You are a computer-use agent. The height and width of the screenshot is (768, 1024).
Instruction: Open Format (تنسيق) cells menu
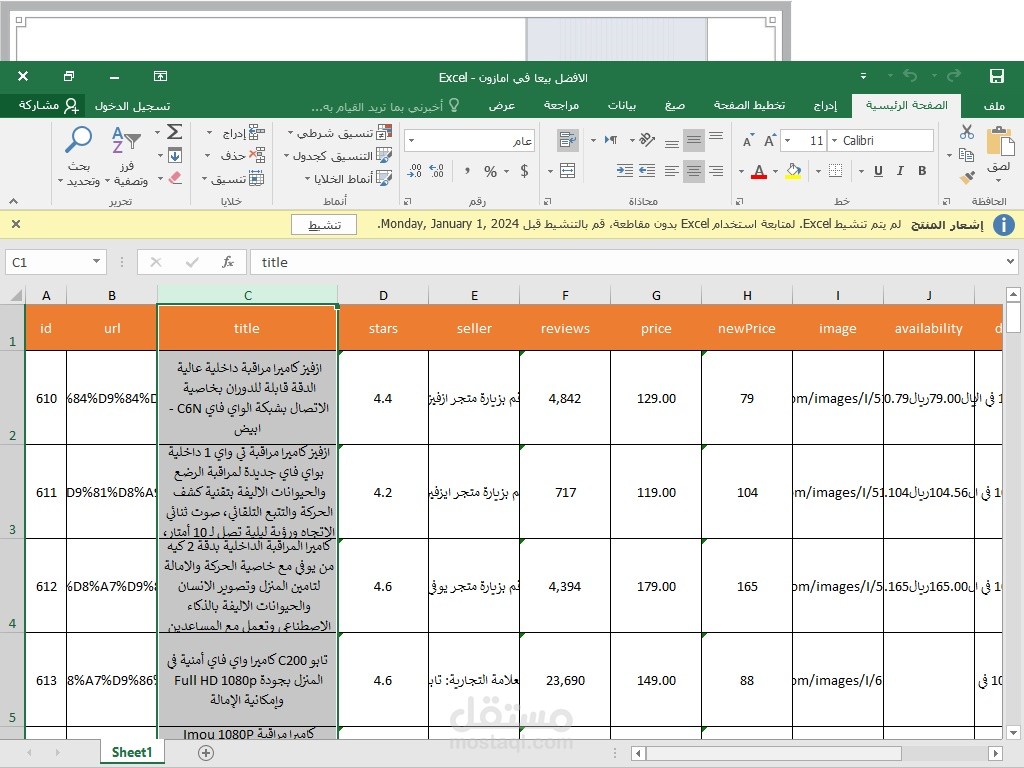click(x=232, y=178)
